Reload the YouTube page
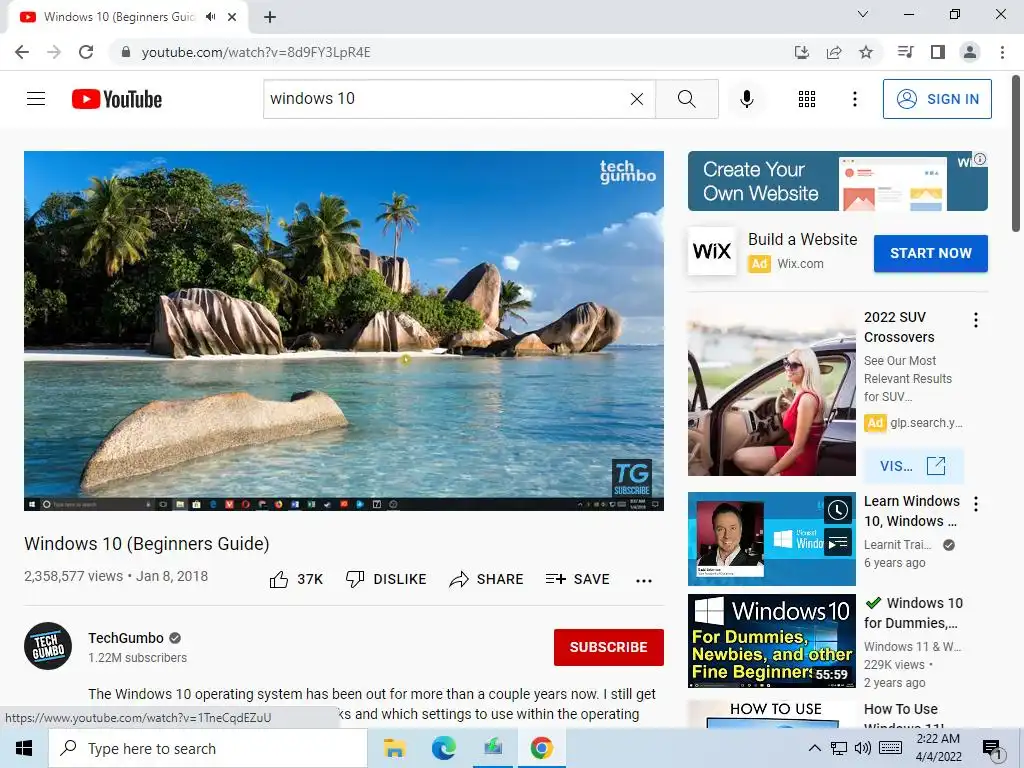The image size is (1024, 768). click(86, 52)
